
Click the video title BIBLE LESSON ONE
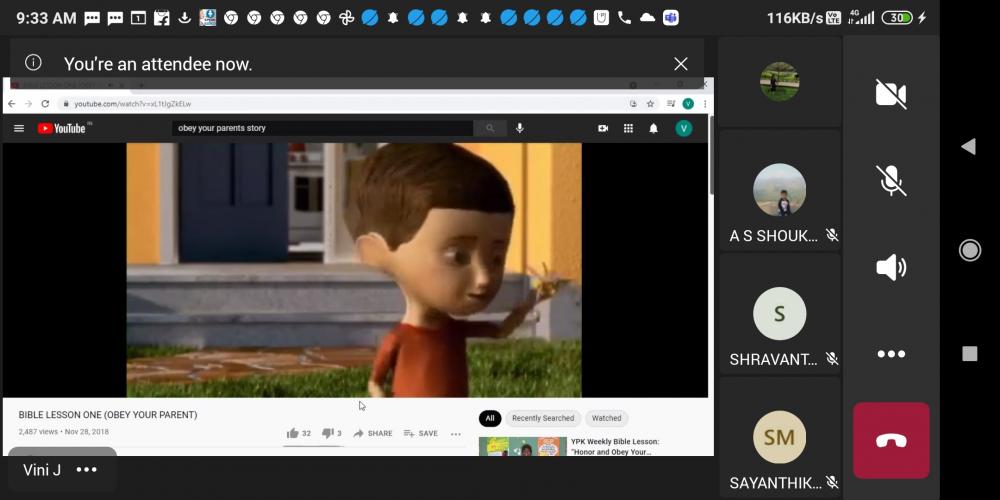tap(108, 415)
